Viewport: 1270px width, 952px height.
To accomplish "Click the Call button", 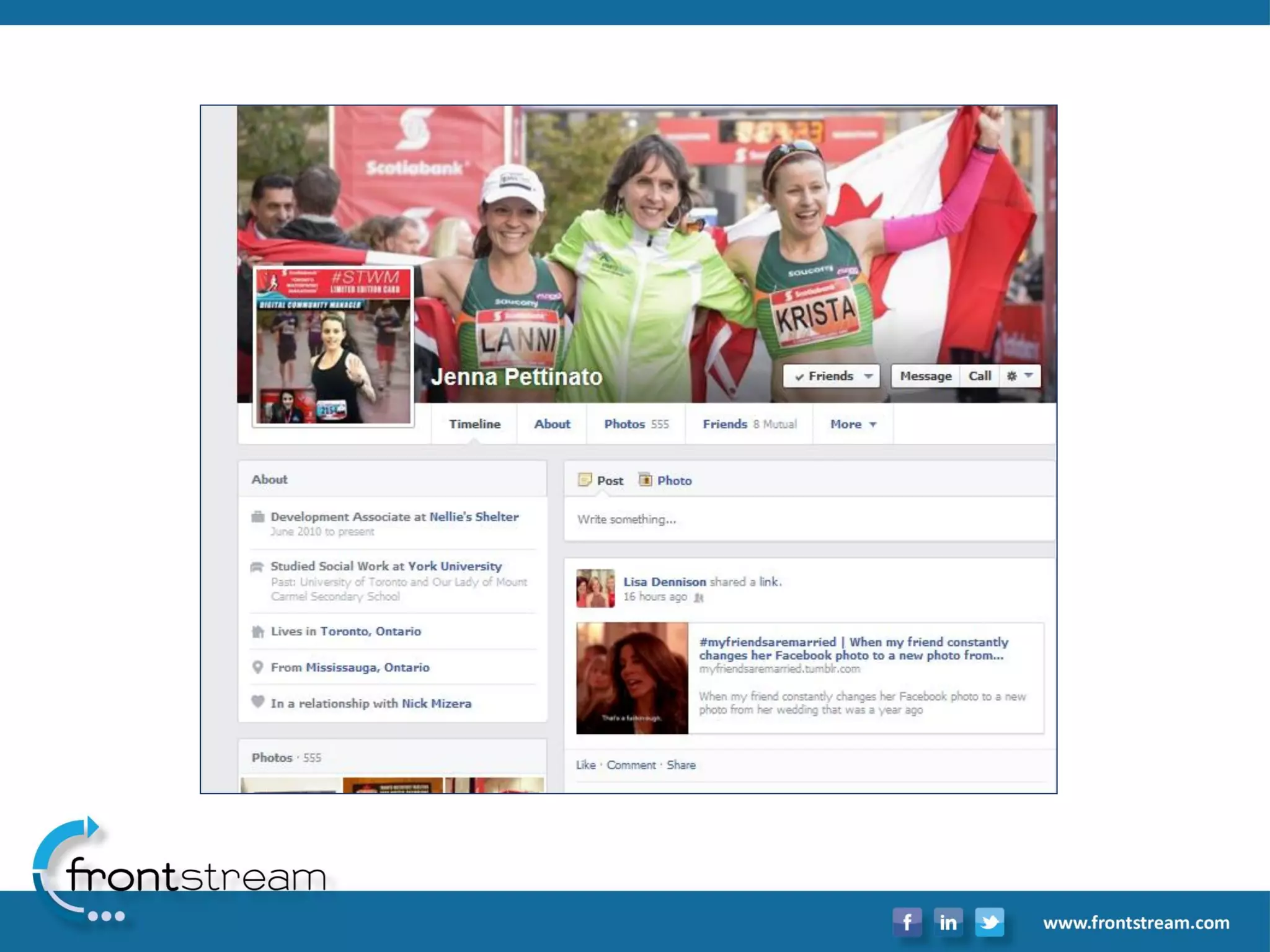I will (980, 376).
